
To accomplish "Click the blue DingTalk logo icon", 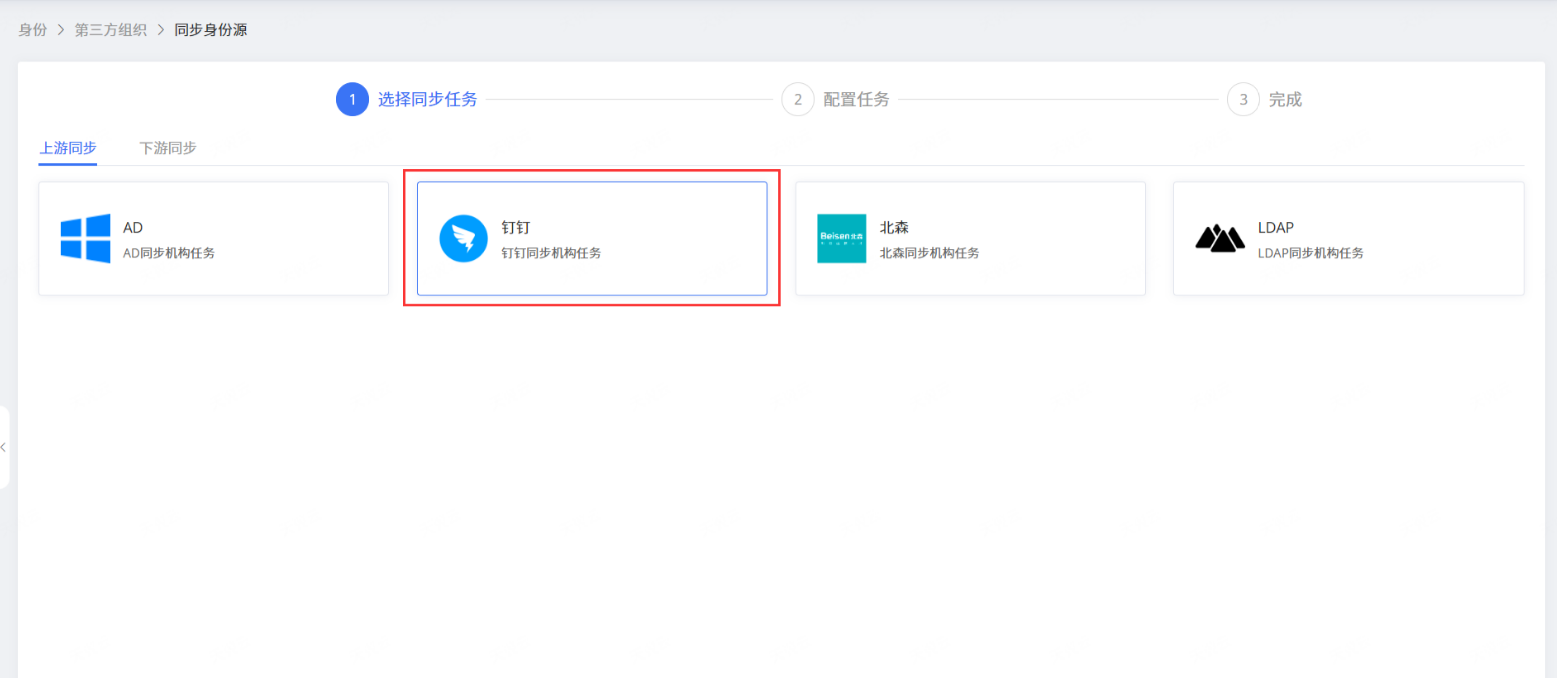I will point(463,239).
